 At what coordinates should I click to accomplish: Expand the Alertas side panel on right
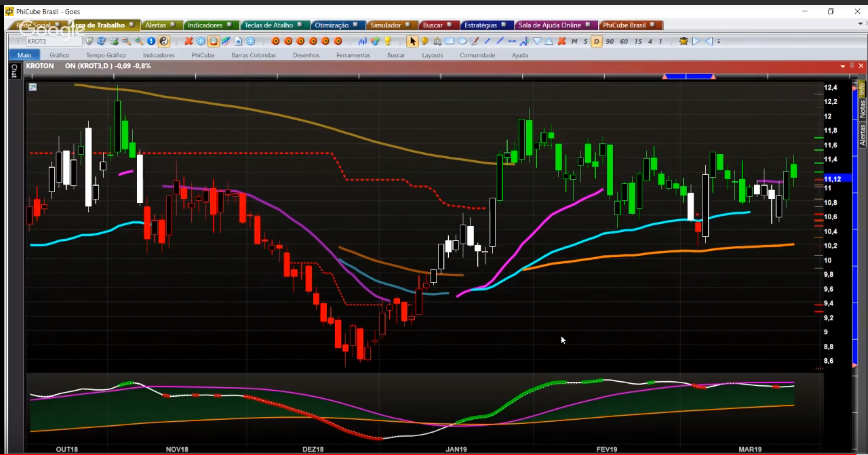[x=862, y=135]
